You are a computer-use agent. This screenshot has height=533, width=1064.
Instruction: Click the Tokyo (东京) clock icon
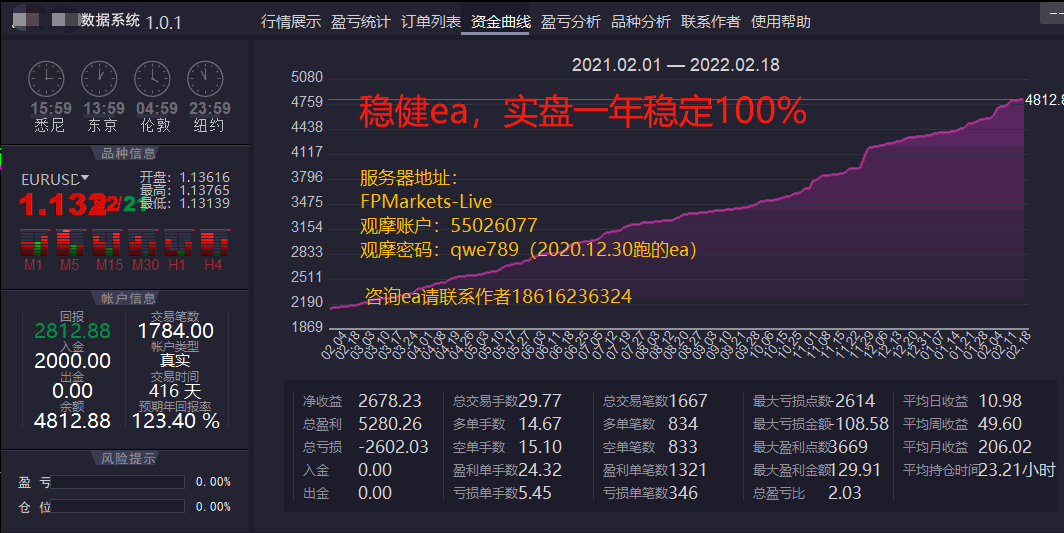(98, 78)
